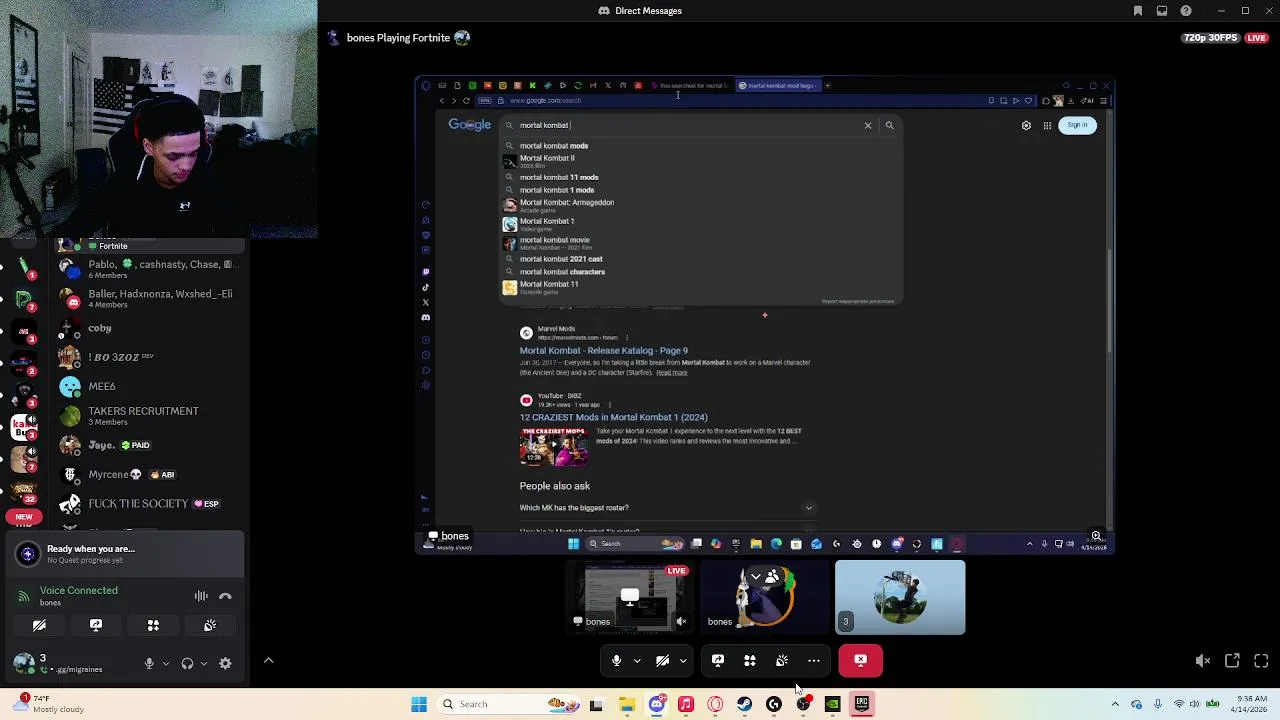Click the Windows taskbar Search box
This screenshot has width=1280, height=720.
509,704
